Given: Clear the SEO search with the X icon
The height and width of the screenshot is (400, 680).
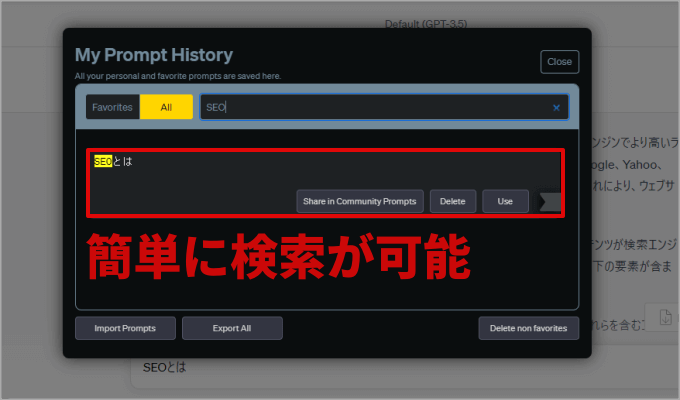Looking at the screenshot, I should tap(556, 108).
